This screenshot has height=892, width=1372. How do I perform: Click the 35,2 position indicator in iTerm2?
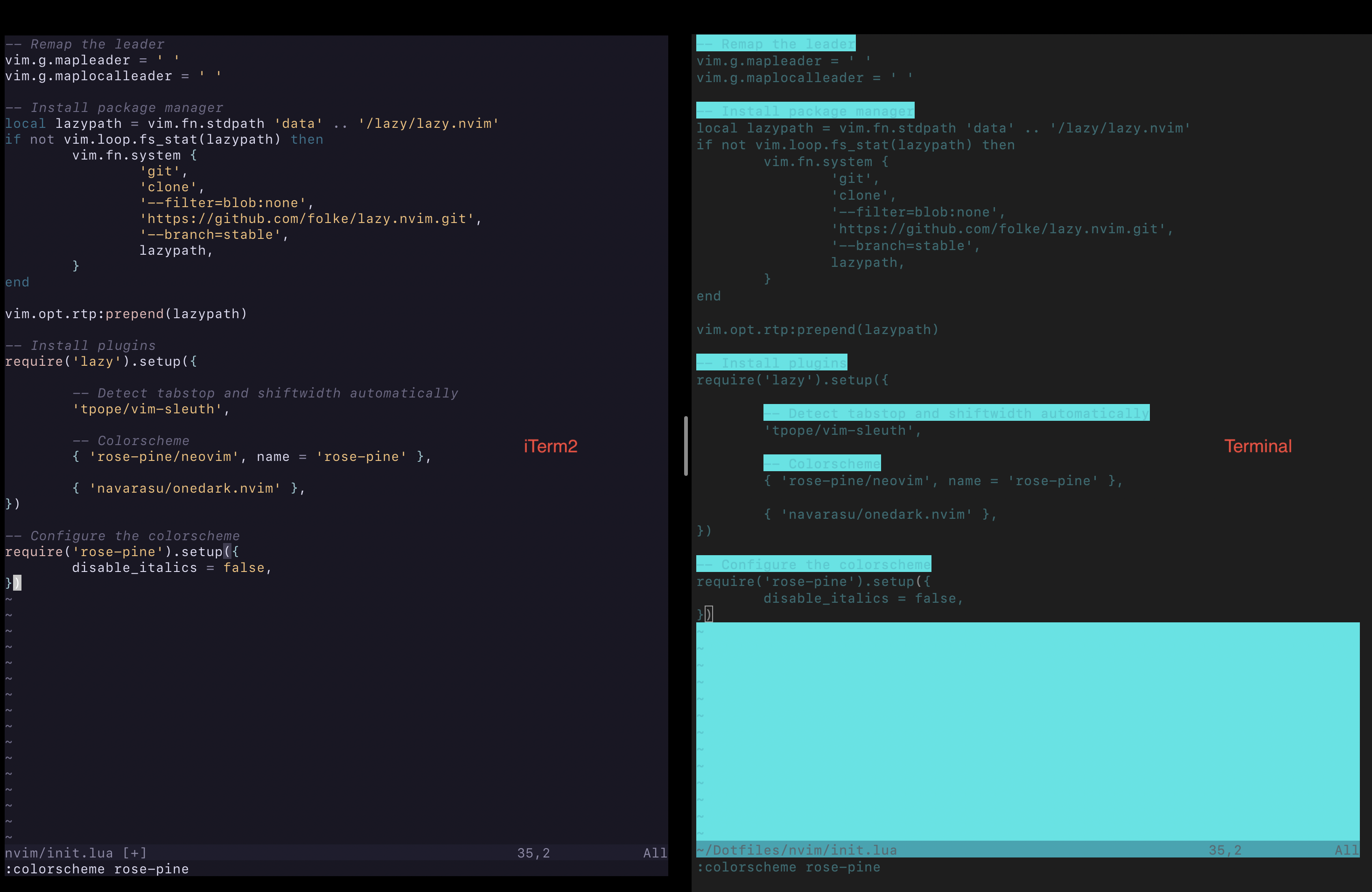tap(533, 853)
